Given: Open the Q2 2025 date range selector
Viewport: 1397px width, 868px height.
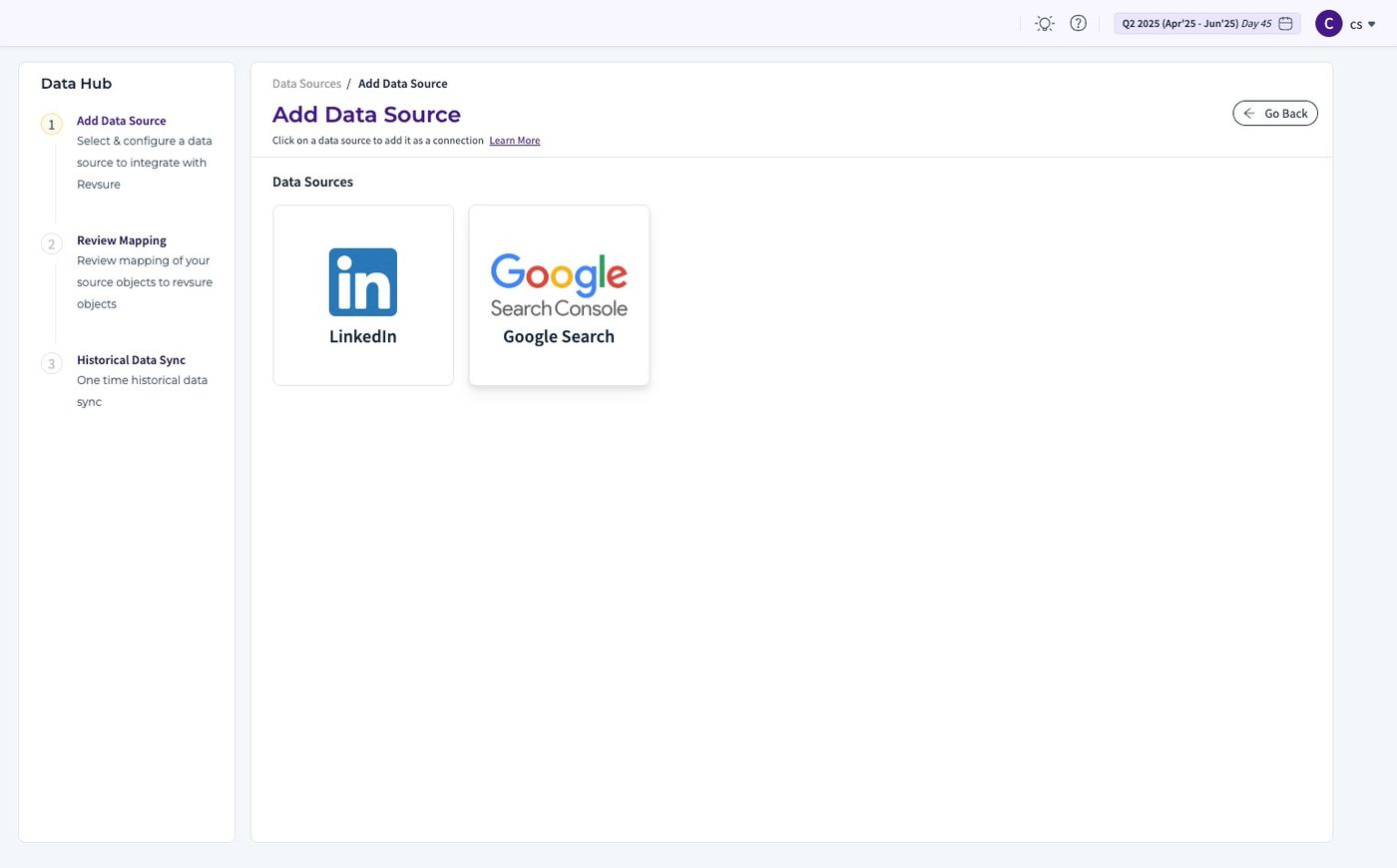Looking at the screenshot, I should coord(1207,23).
